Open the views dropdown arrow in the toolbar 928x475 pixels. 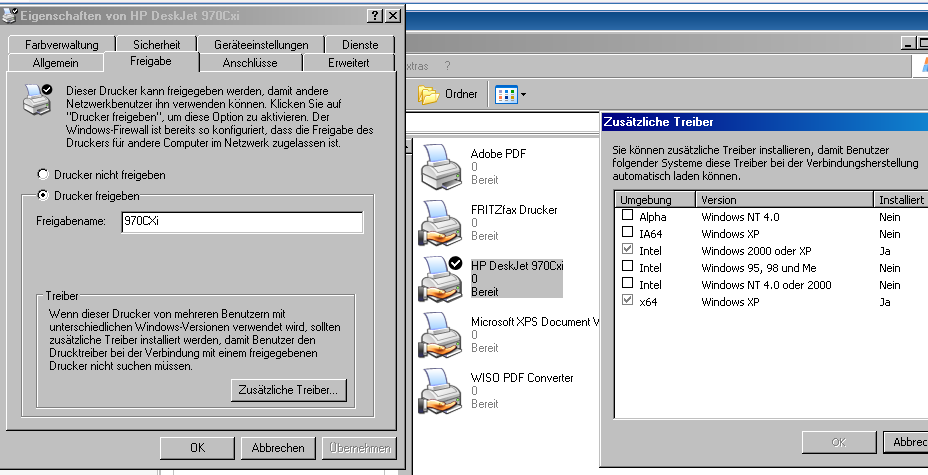click(x=523, y=95)
